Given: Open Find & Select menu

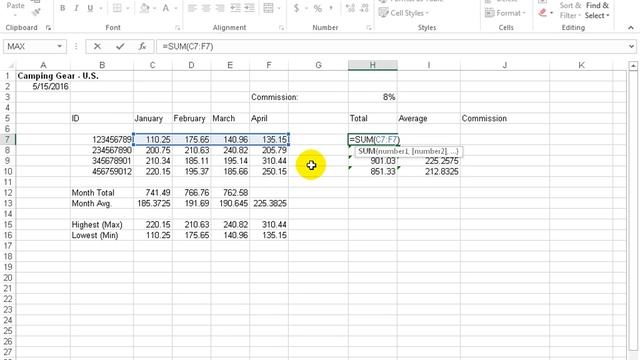Looking at the screenshot, I should pos(597,11).
